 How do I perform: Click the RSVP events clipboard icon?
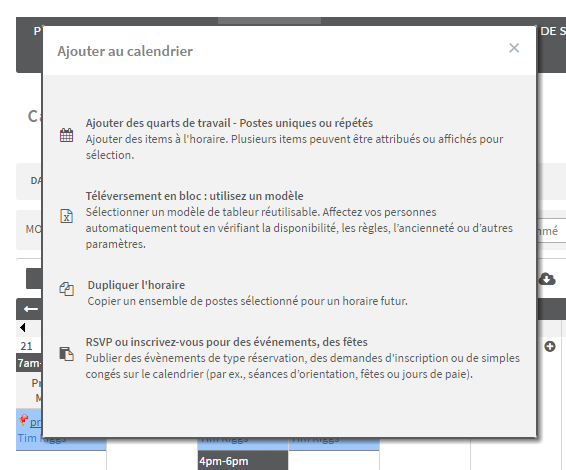click(66, 354)
